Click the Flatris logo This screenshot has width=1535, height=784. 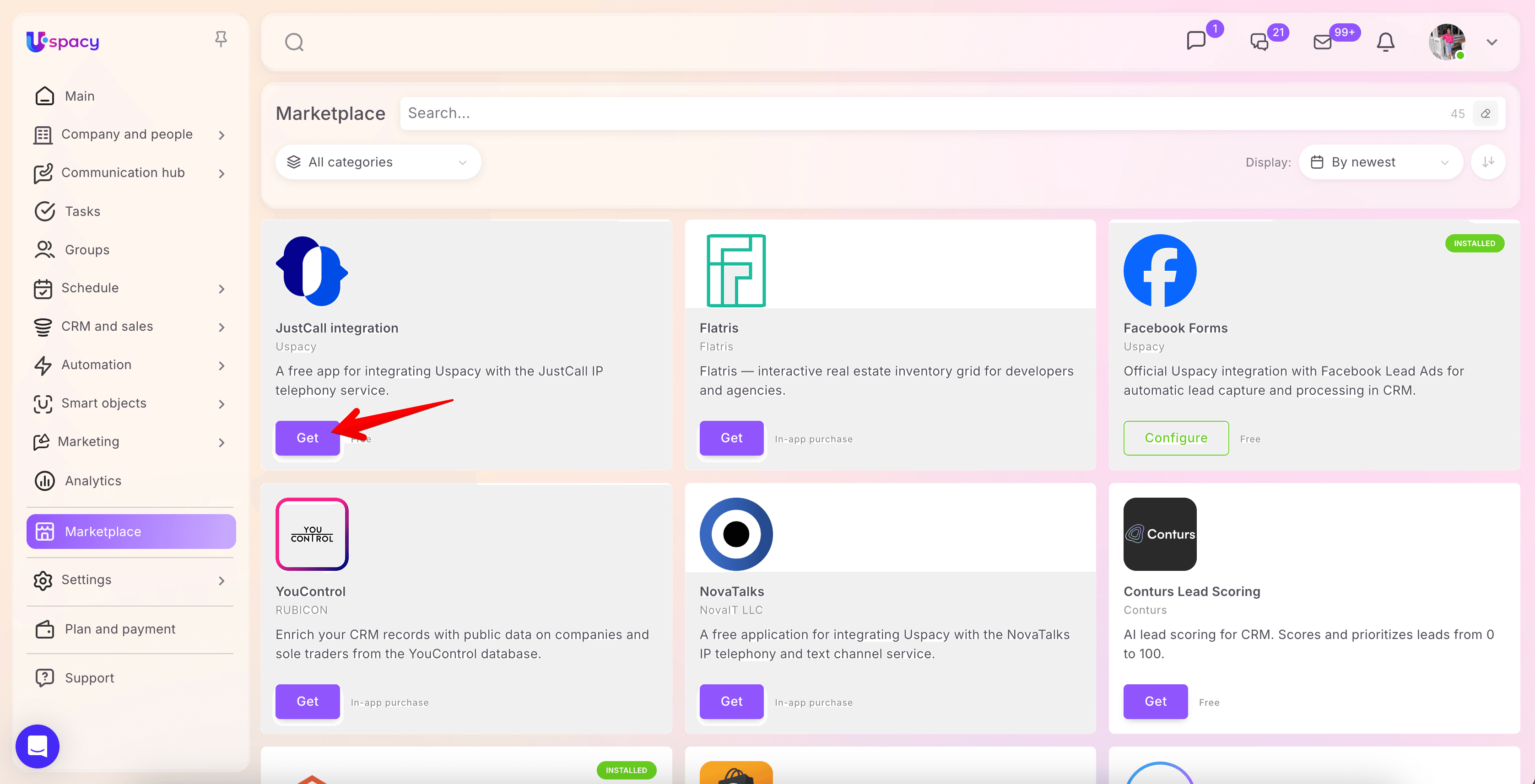(x=736, y=271)
